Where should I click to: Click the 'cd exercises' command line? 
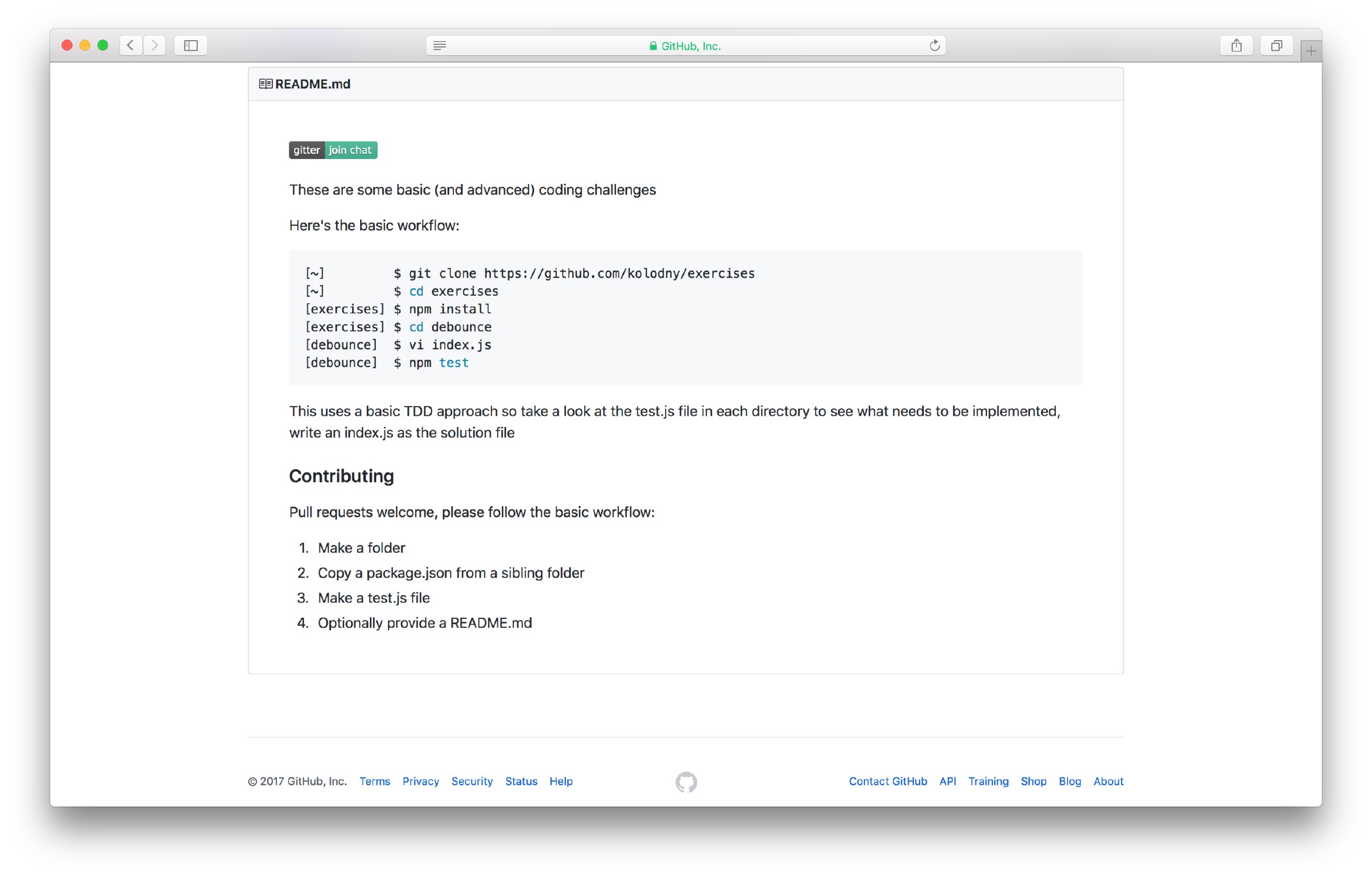click(x=401, y=291)
